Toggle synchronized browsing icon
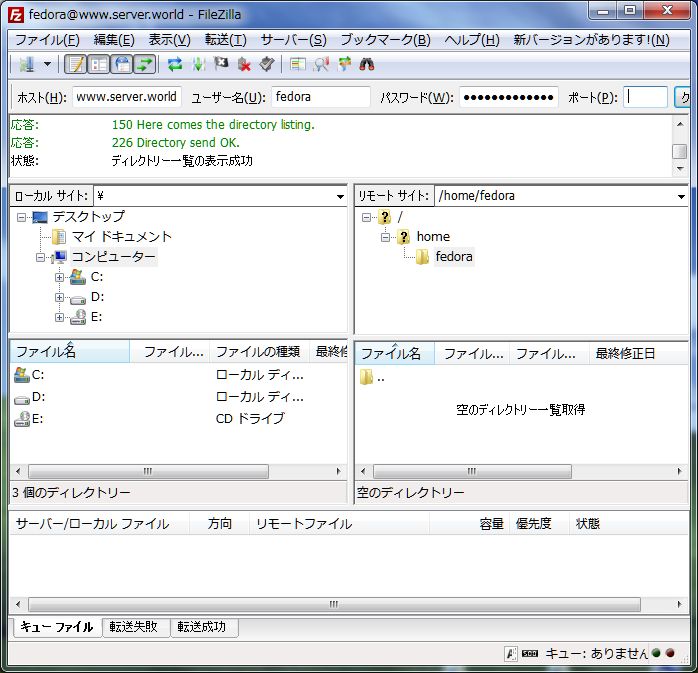This screenshot has width=698, height=673. tap(344, 65)
